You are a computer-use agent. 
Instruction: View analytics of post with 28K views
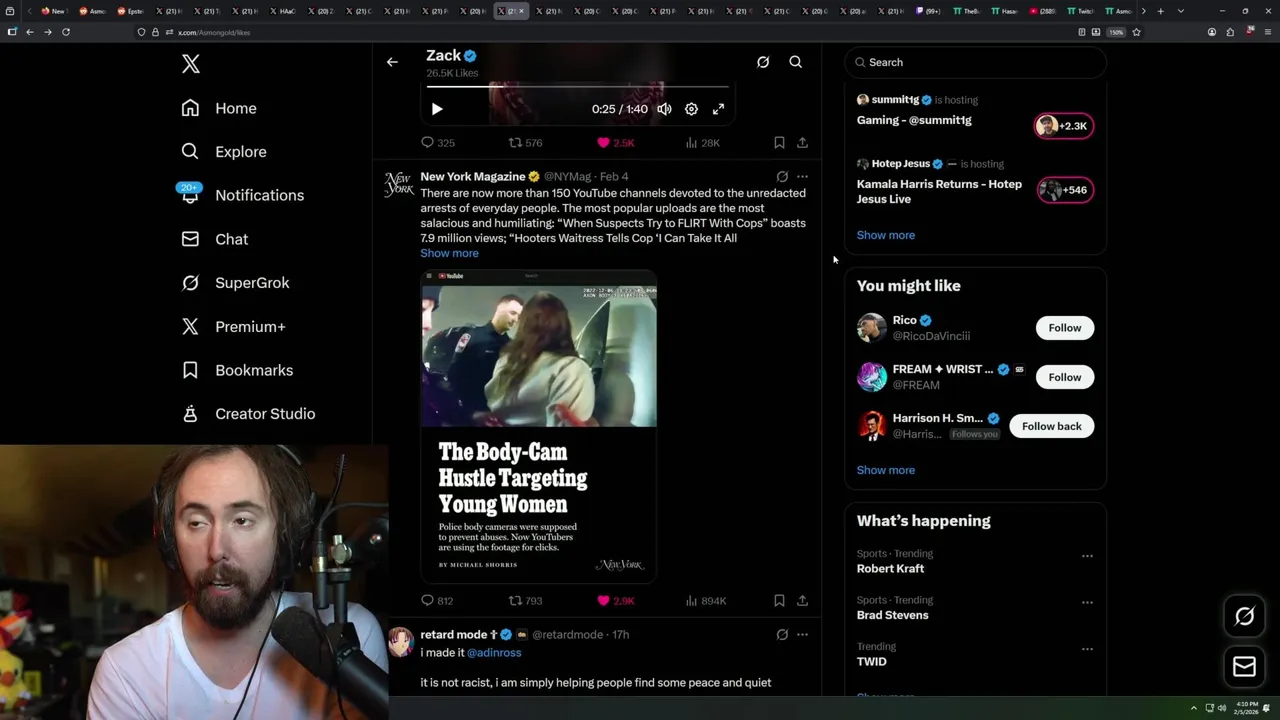[702, 143]
